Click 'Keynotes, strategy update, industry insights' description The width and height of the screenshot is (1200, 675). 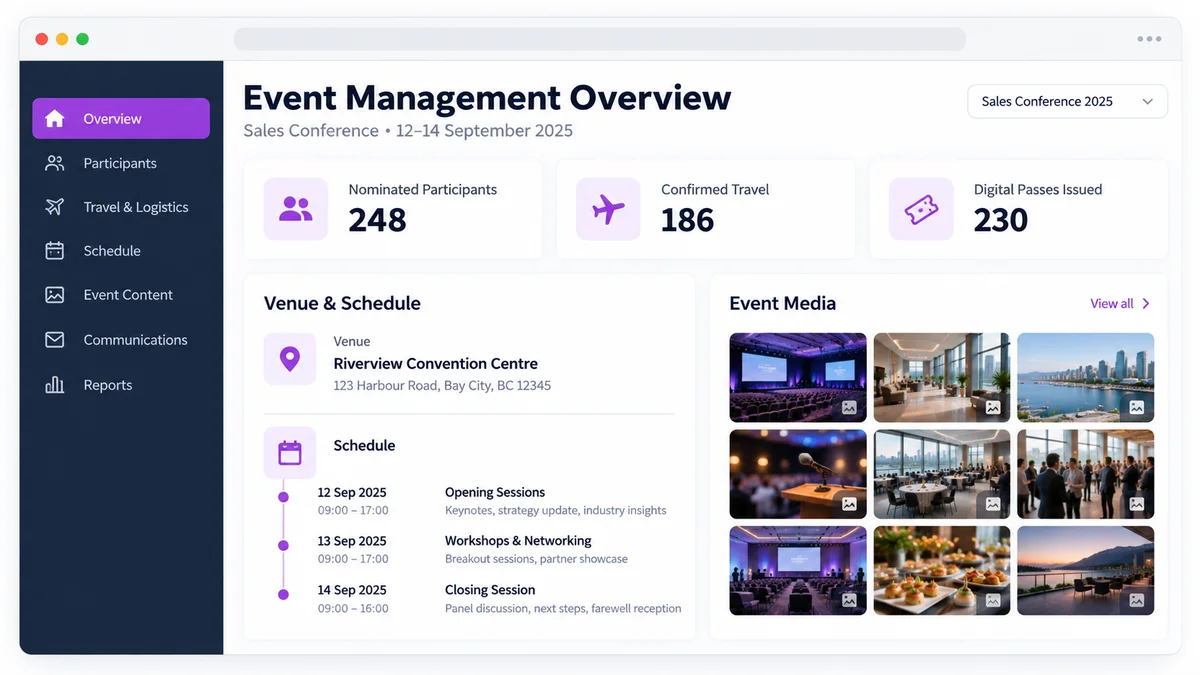[x=555, y=510]
